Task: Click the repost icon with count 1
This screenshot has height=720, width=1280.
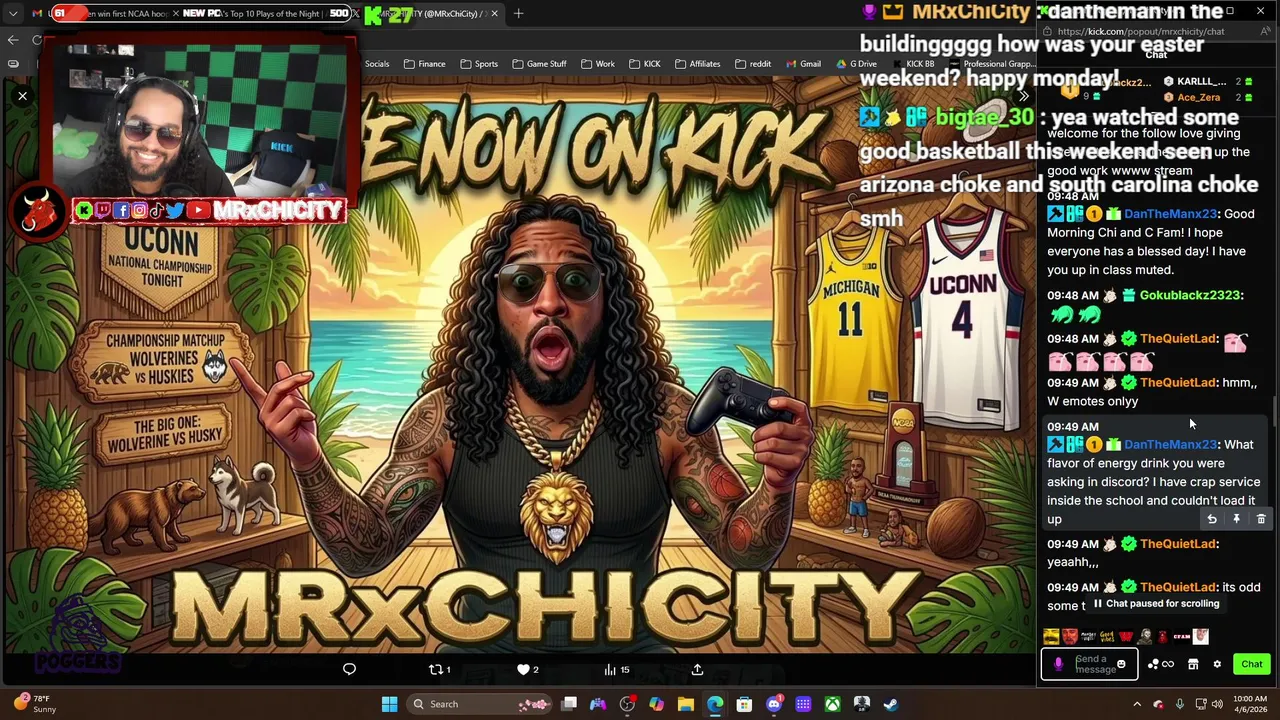Action: (439, 669)
